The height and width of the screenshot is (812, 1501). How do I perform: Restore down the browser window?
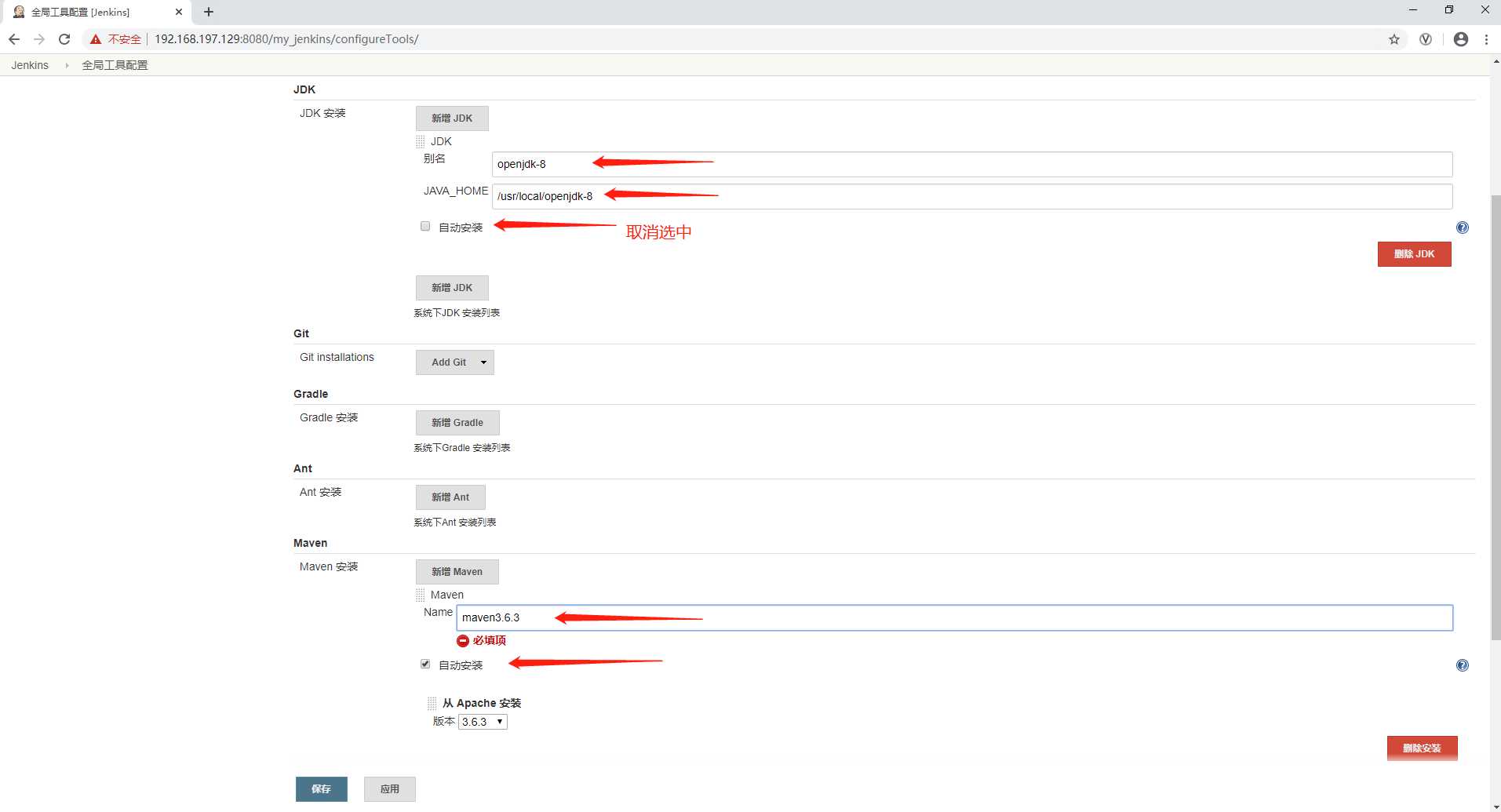point(1449,10)
